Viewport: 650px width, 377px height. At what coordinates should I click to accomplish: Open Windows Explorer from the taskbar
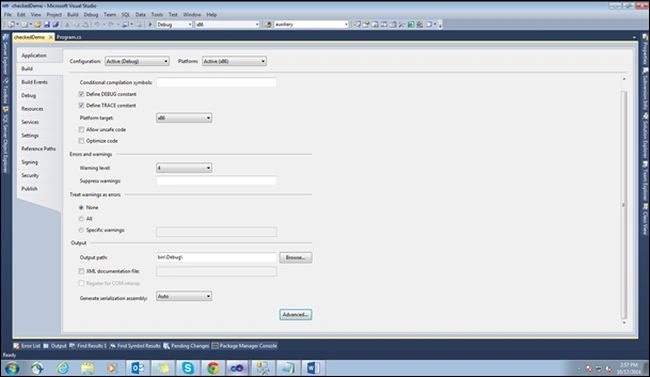[x=87, y=368]
